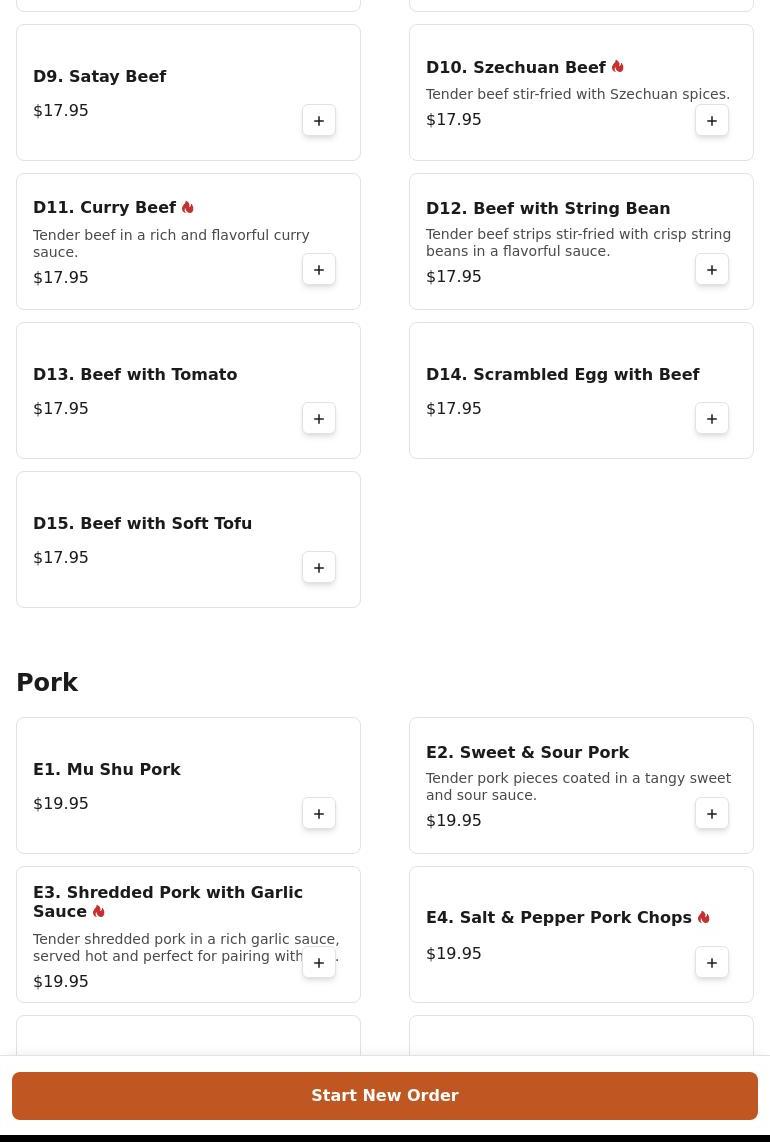Add D15. Beef with Soft Tofu
770x1142 pixels.
point(319,568)
